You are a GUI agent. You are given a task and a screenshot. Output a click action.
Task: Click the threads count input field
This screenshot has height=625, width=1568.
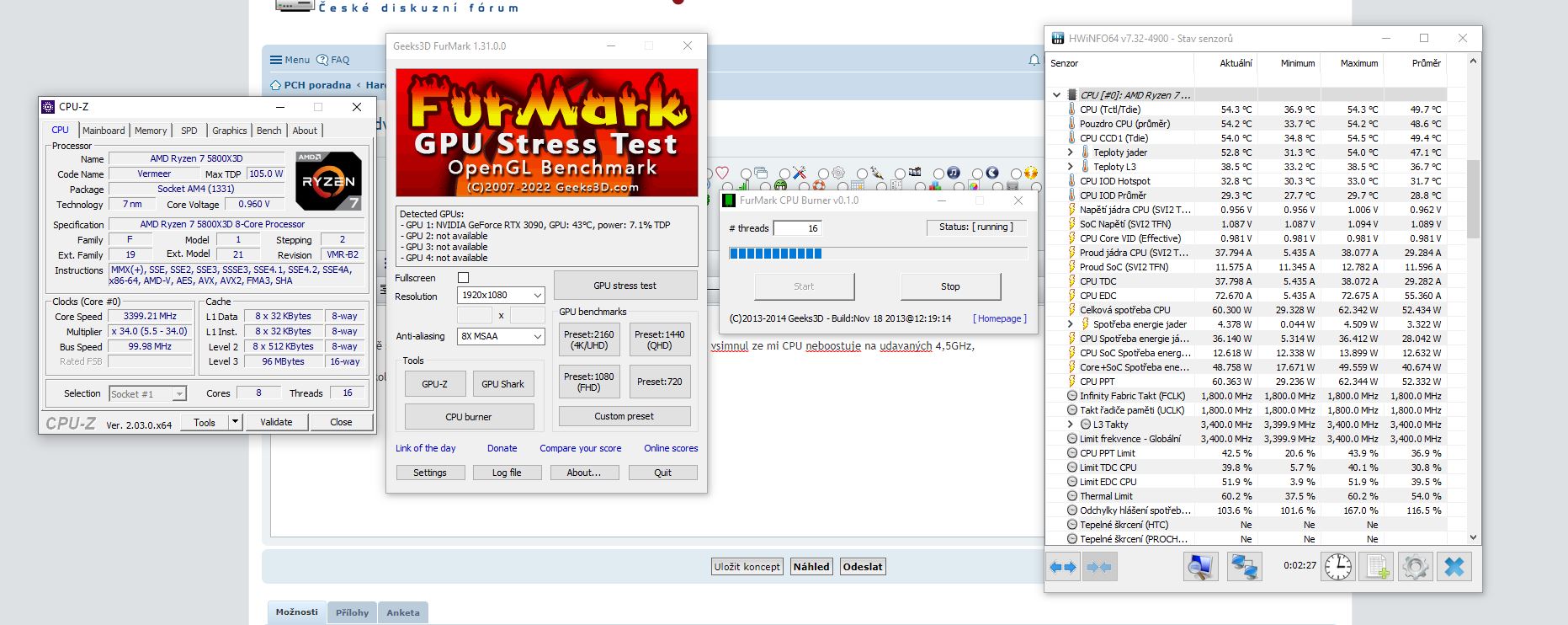(797, 228)
